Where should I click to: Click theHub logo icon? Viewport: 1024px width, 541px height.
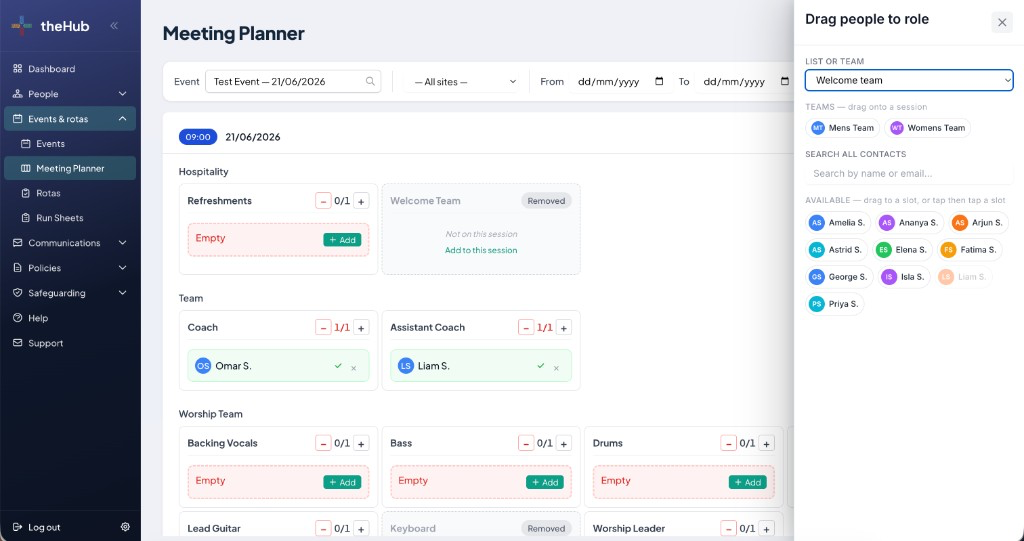22,26
